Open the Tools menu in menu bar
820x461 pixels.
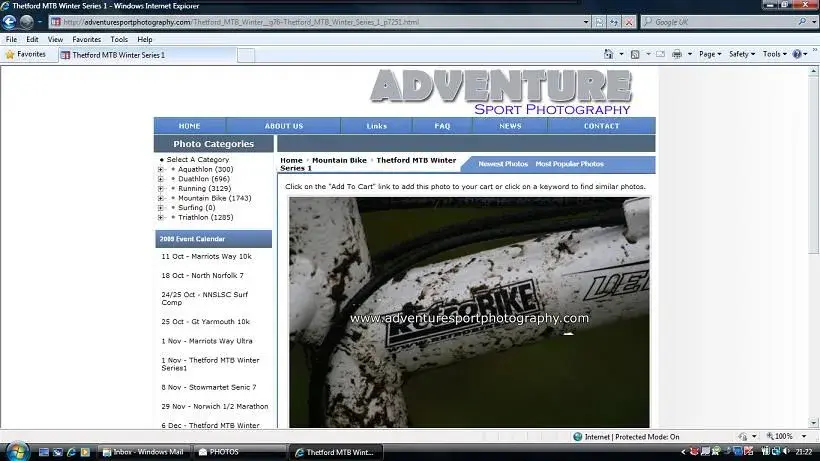coord(119,39)
